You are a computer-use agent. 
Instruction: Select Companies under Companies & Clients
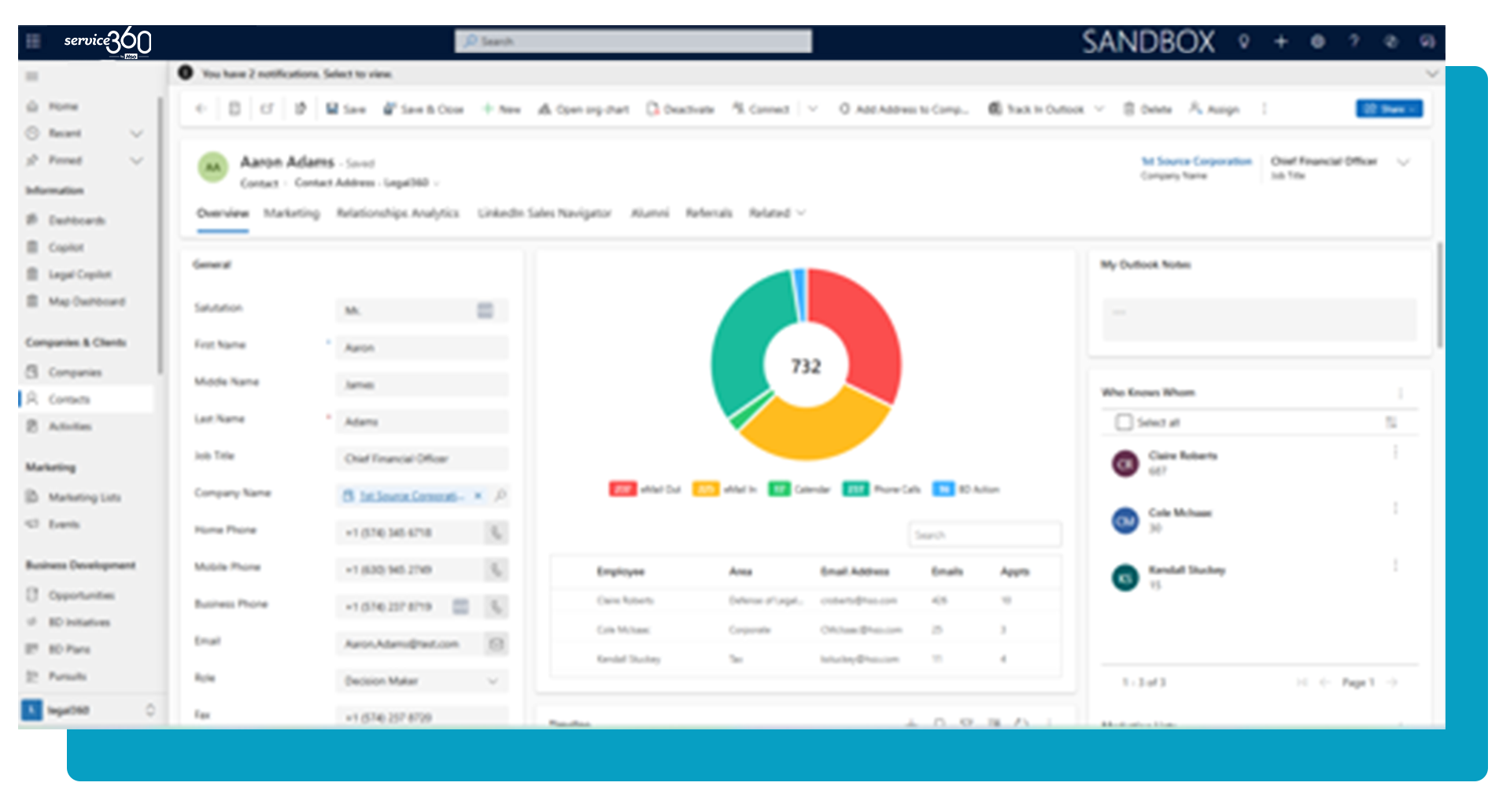[x=75, y=371]
